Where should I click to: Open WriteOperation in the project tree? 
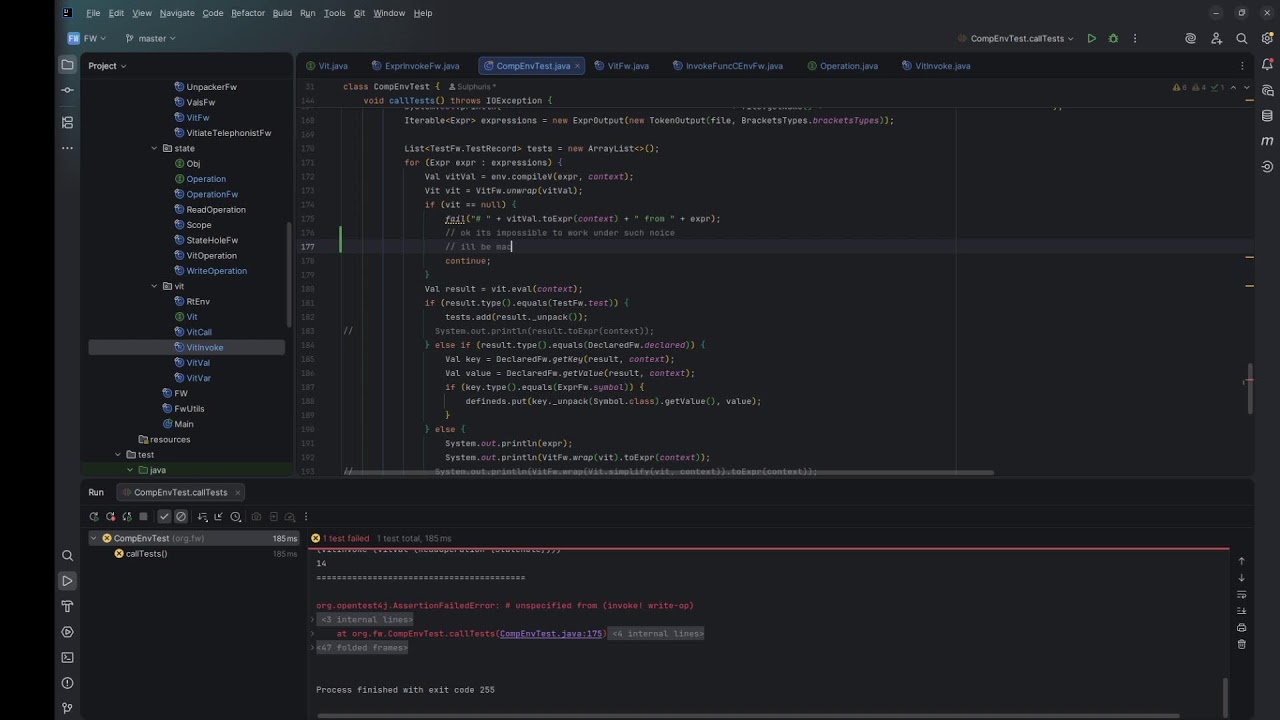[x=216, y=271]
